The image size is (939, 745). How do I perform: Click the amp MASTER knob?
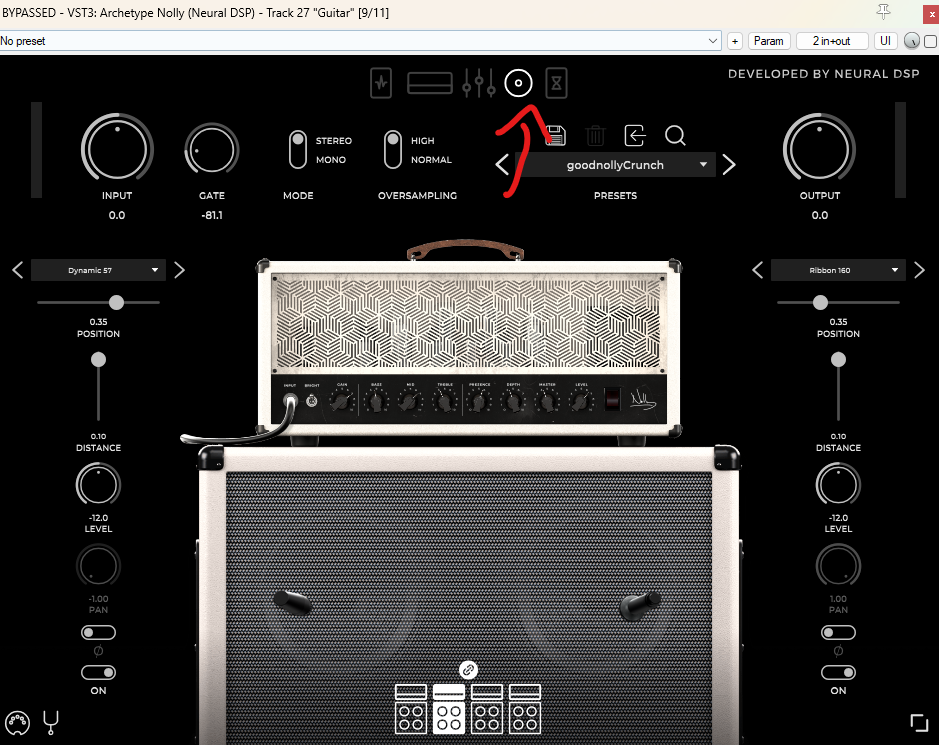pos(547,401)
